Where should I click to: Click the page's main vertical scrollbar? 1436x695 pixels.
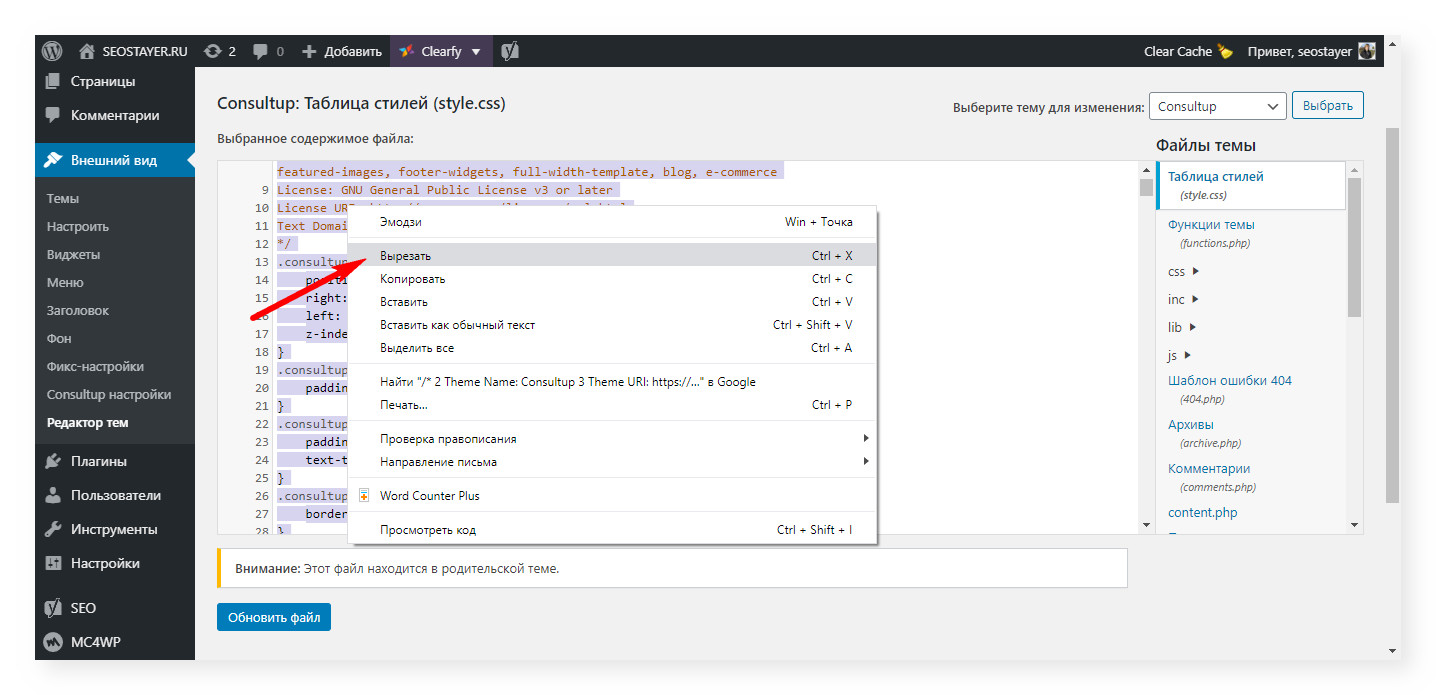tap(1392, 315)
